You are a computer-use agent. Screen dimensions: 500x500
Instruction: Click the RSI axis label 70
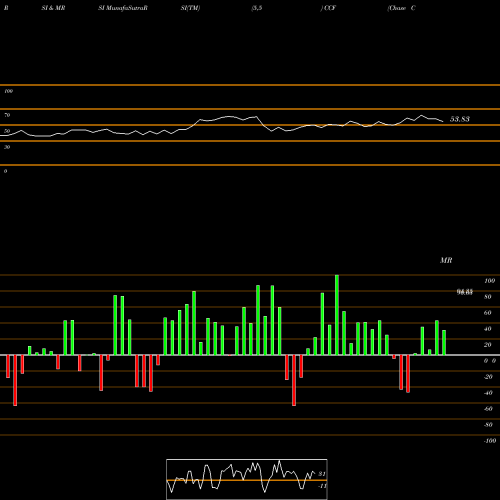pyautogui.click(x=7, y=115)
